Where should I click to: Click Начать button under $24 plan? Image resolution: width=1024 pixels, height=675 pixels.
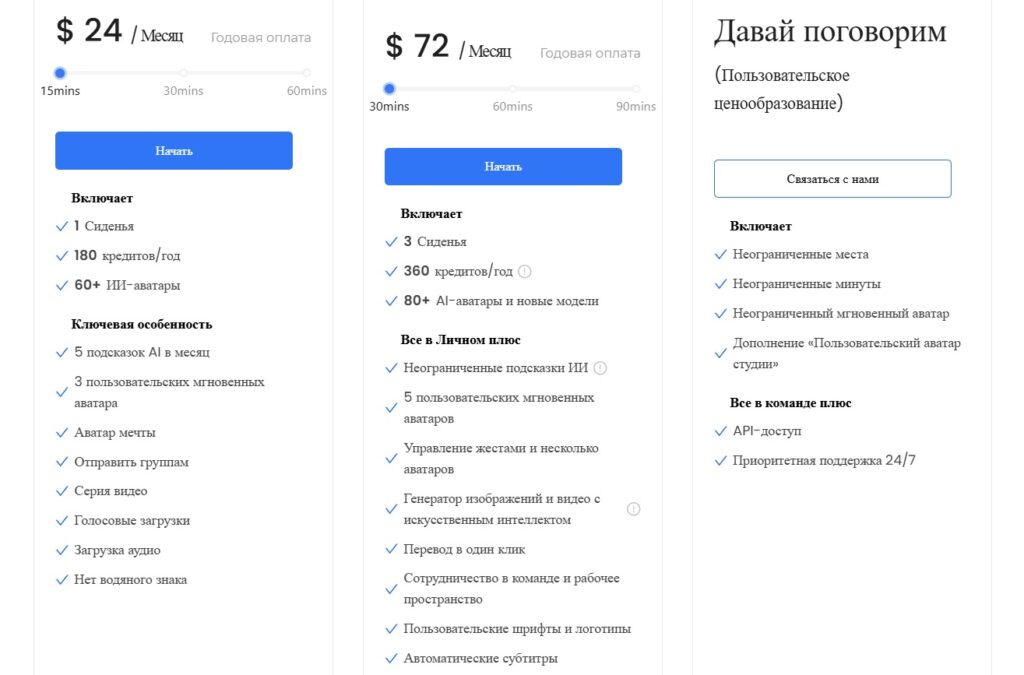pyautogui.click(x=174, y=151)
